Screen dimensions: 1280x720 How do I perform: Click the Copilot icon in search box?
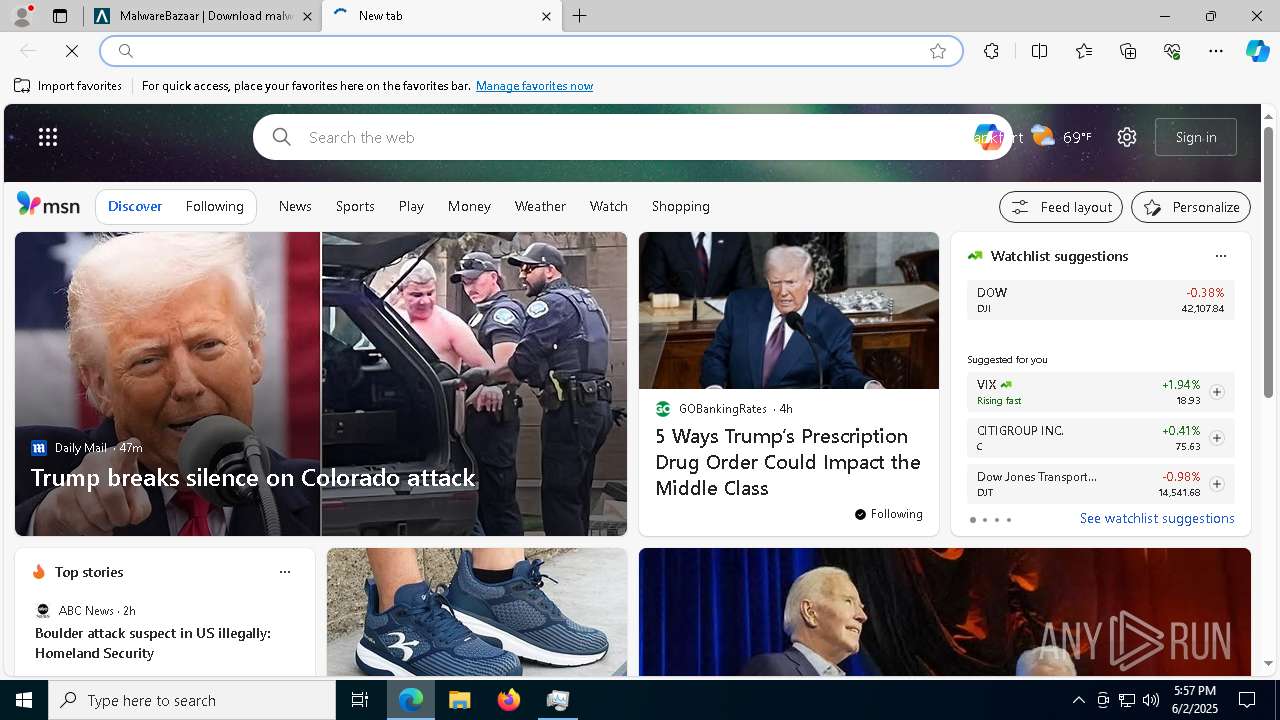[988, 137]
